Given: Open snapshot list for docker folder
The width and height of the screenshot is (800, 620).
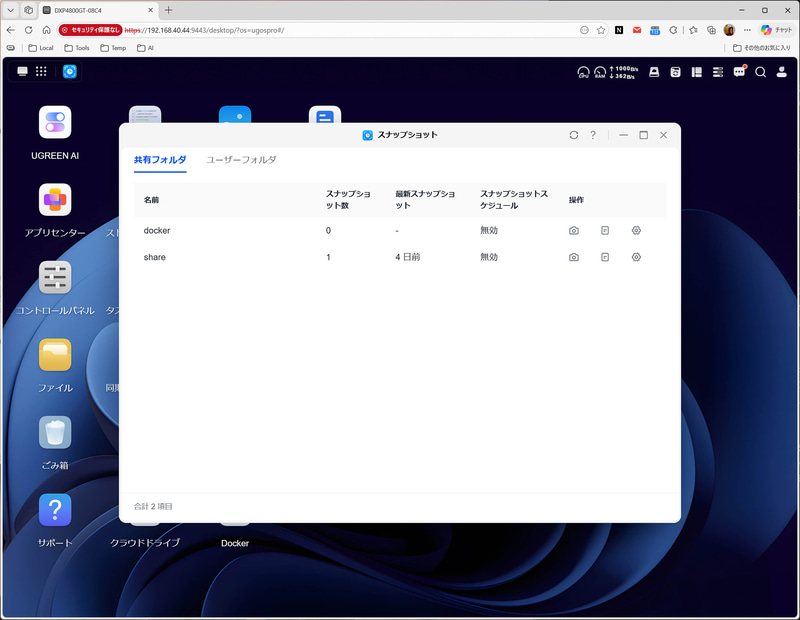Looking at the screenshot, I should (x=605, y=231).
